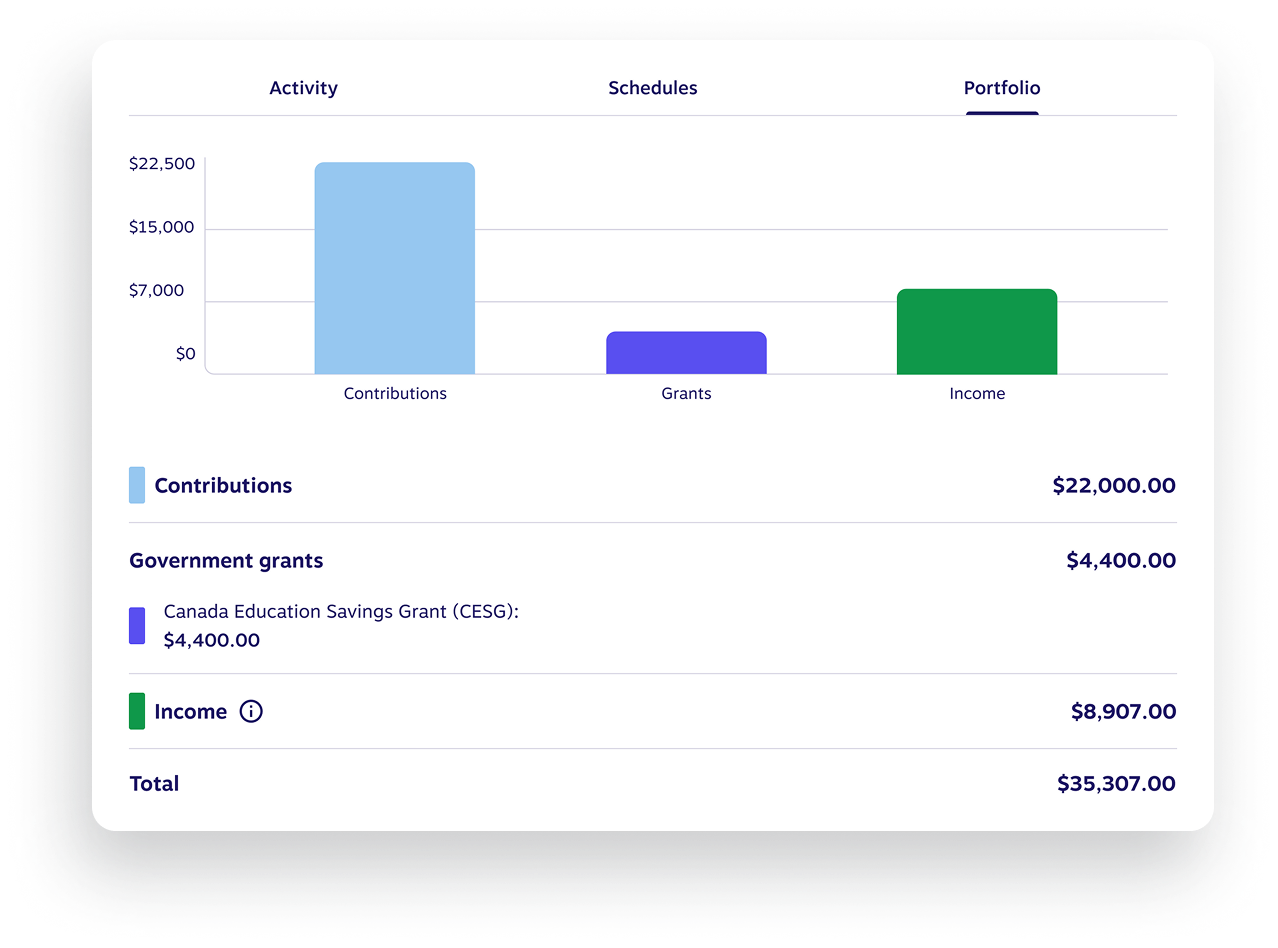Click the purple CESG legend swatch
The image size is (1278, 948).
137,626
